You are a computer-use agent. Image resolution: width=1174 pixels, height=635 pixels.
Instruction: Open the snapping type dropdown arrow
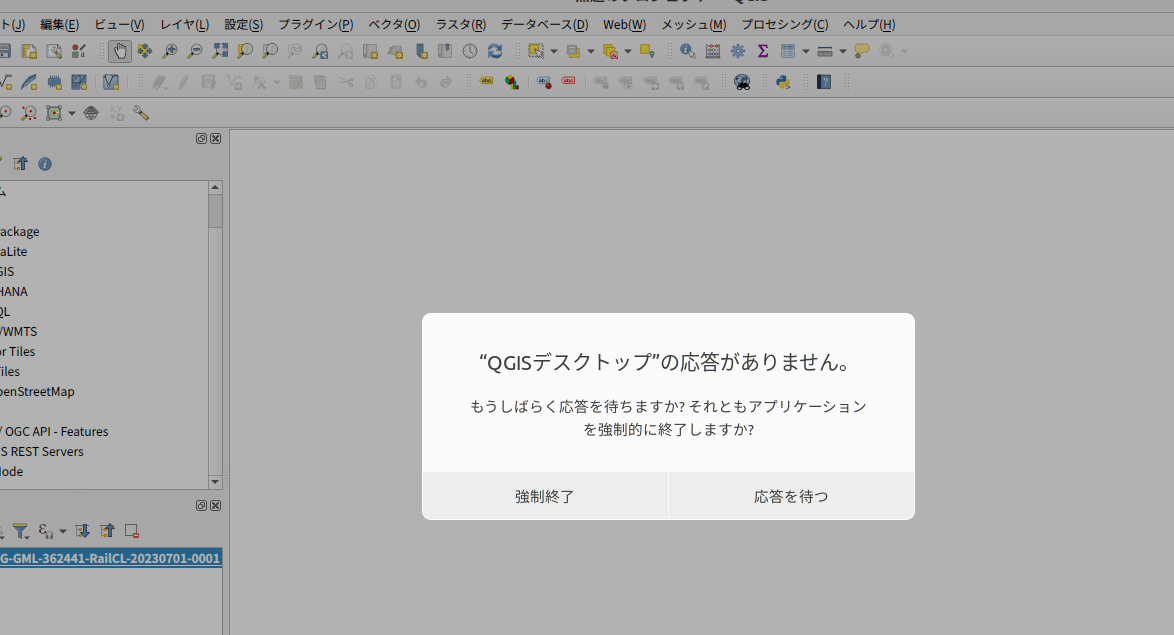72,114
